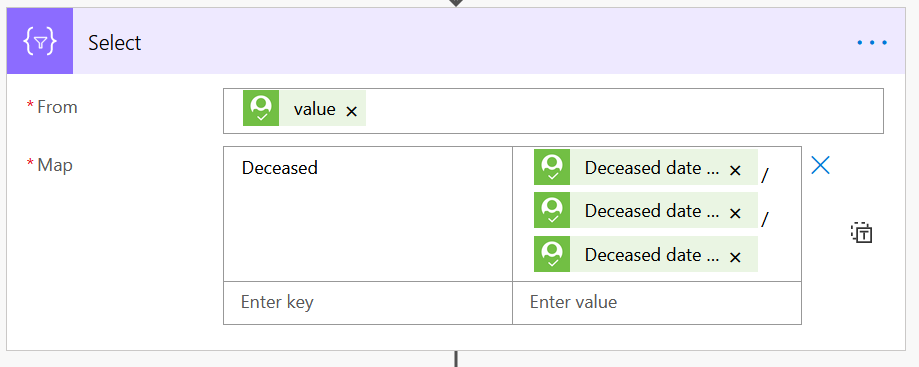The height and width of the screenshot is (367, 919).
Task: Remove the second Deceased date token
Action: coord(735,213)
